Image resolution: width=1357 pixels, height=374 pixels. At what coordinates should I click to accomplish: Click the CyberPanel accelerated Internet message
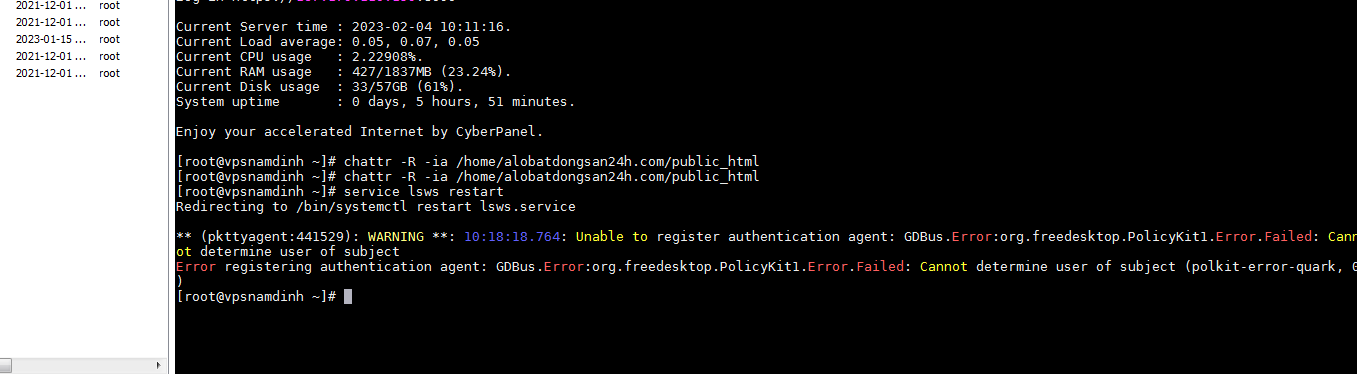359,132
